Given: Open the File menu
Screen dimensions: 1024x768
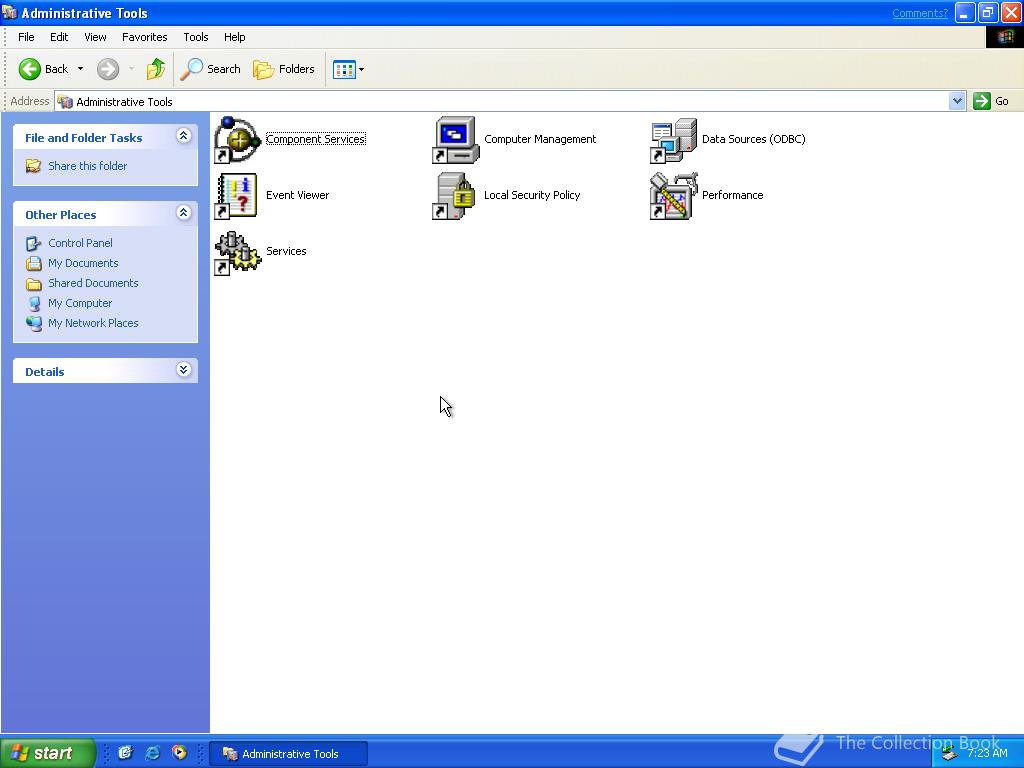Looking at the screenshot, I should pos(26,37).
